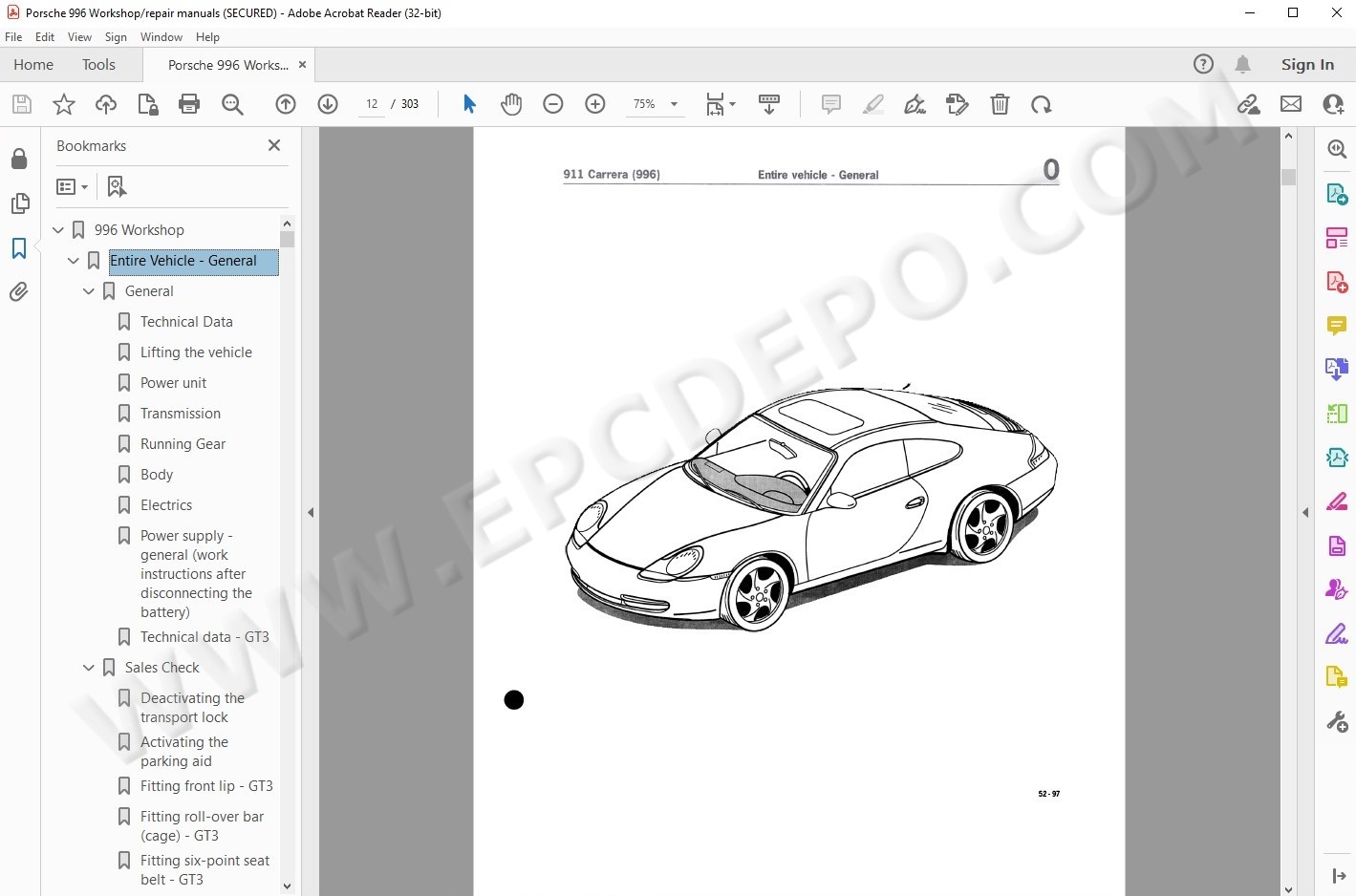Open the Running Gear bookmark
Image resolution: width=1356 pixels, height=896 pixels.
coord(183,444)
